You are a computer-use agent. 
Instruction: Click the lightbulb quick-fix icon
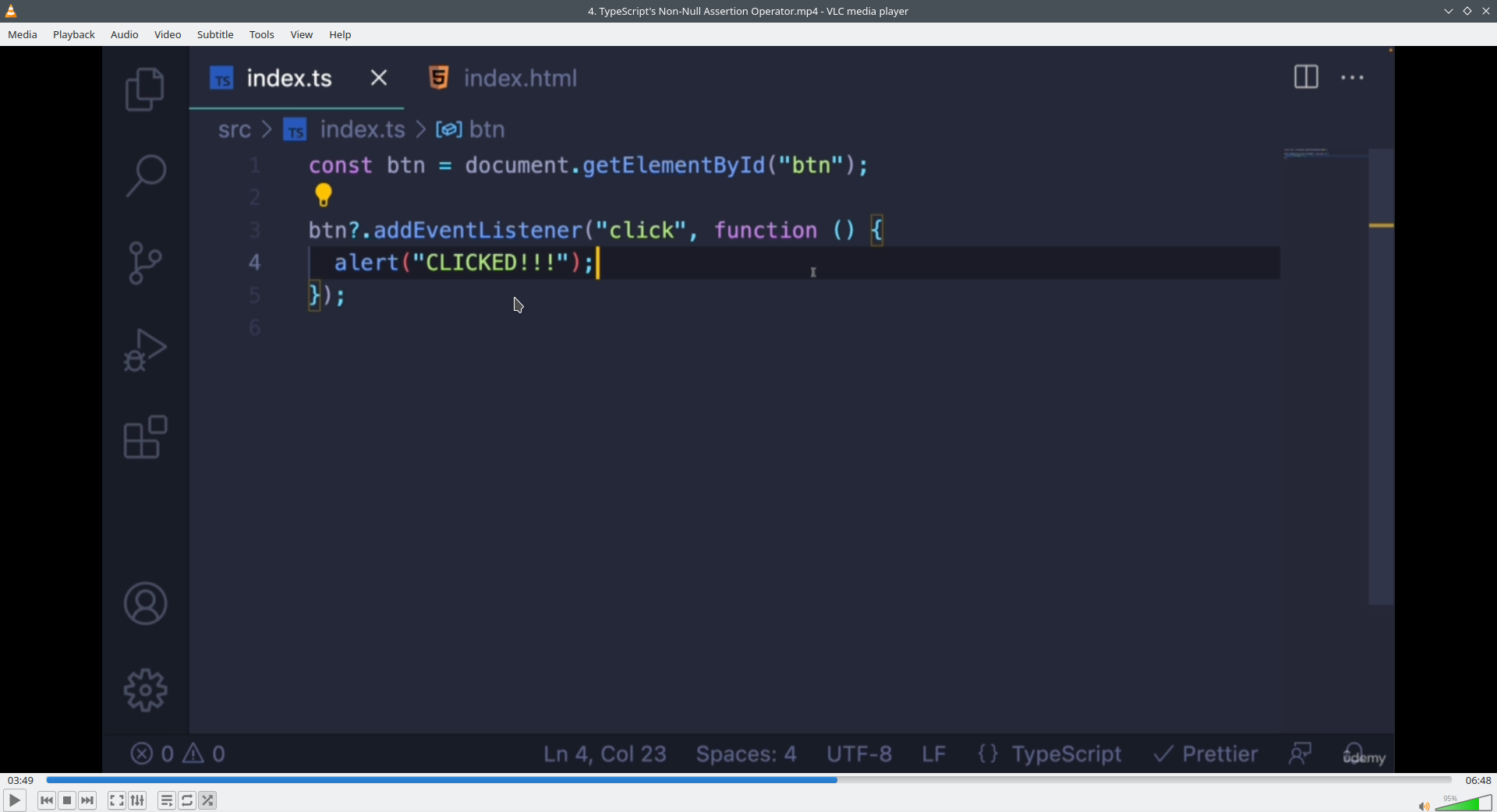tap(324, 195)
